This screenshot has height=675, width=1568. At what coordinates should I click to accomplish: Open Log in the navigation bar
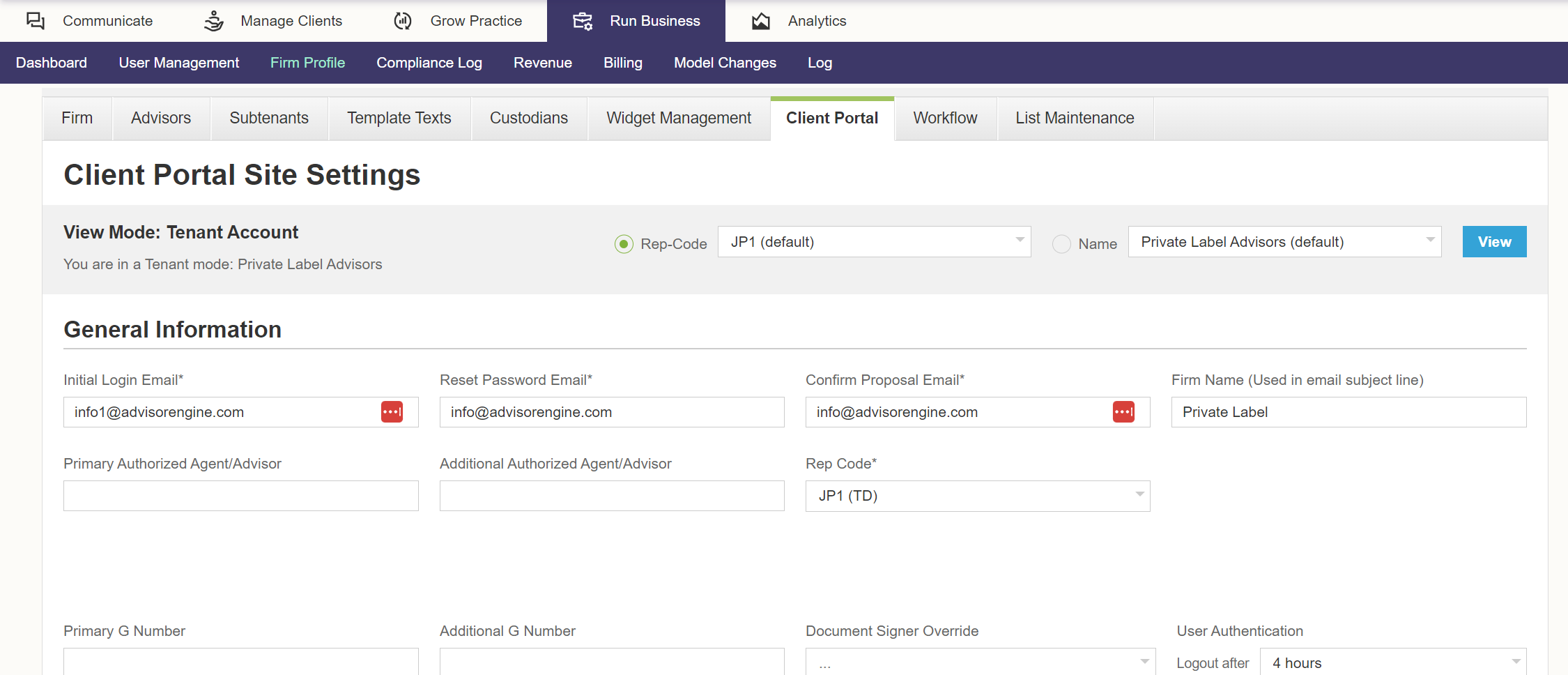[x=820, y=63]
